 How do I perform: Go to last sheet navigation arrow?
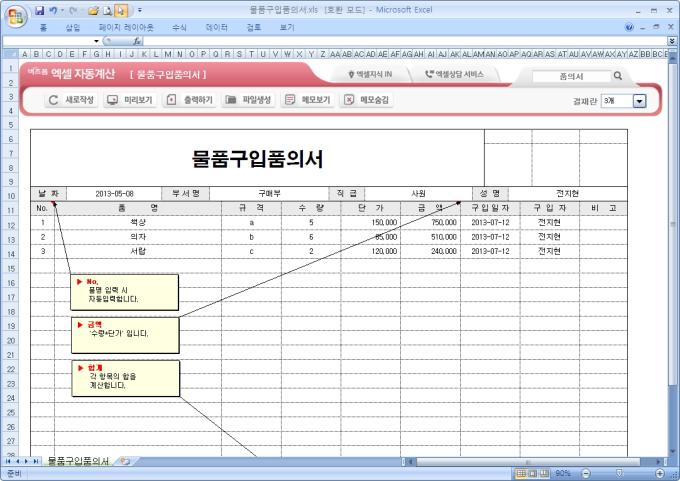coord(36,461)
